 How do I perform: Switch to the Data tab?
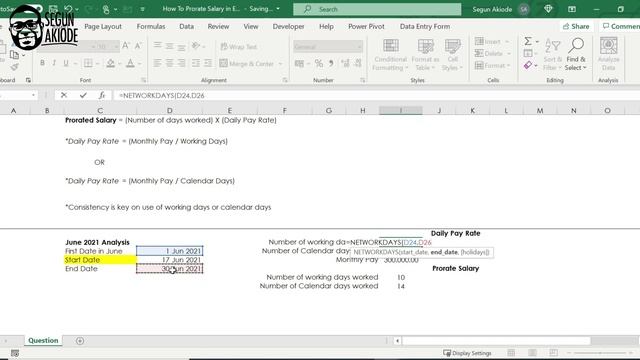click(x=187, y=26)
